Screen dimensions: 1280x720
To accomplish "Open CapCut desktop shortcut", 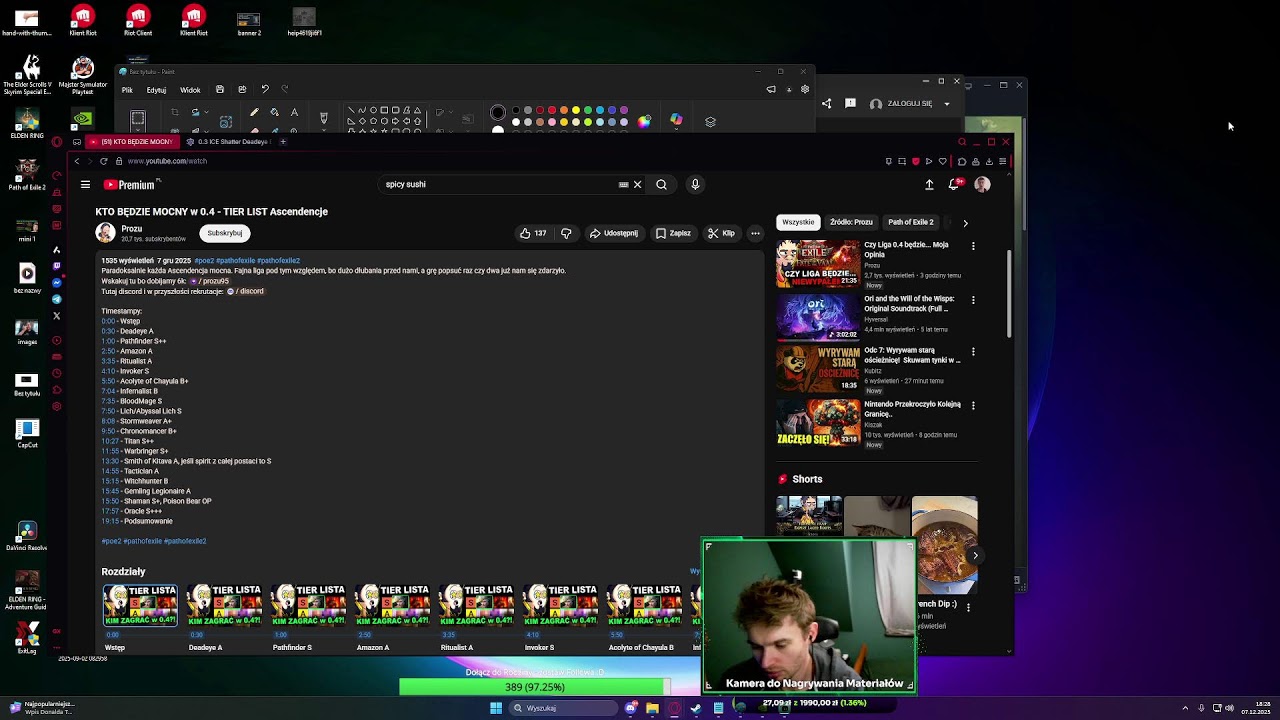I will [x=27, y=433].
